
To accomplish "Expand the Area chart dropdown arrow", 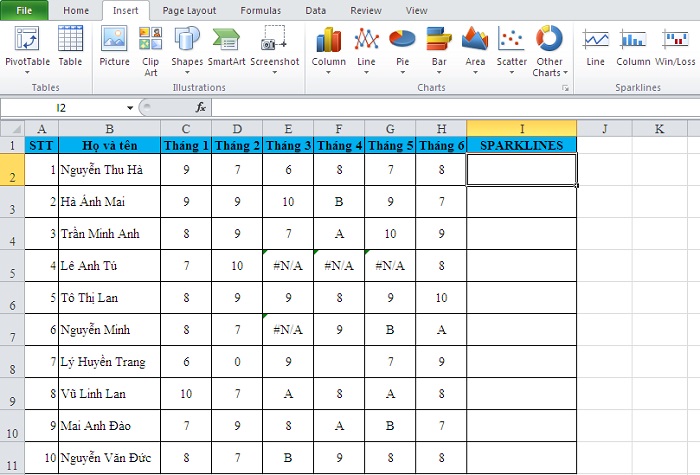I will (x=475, y=72).
